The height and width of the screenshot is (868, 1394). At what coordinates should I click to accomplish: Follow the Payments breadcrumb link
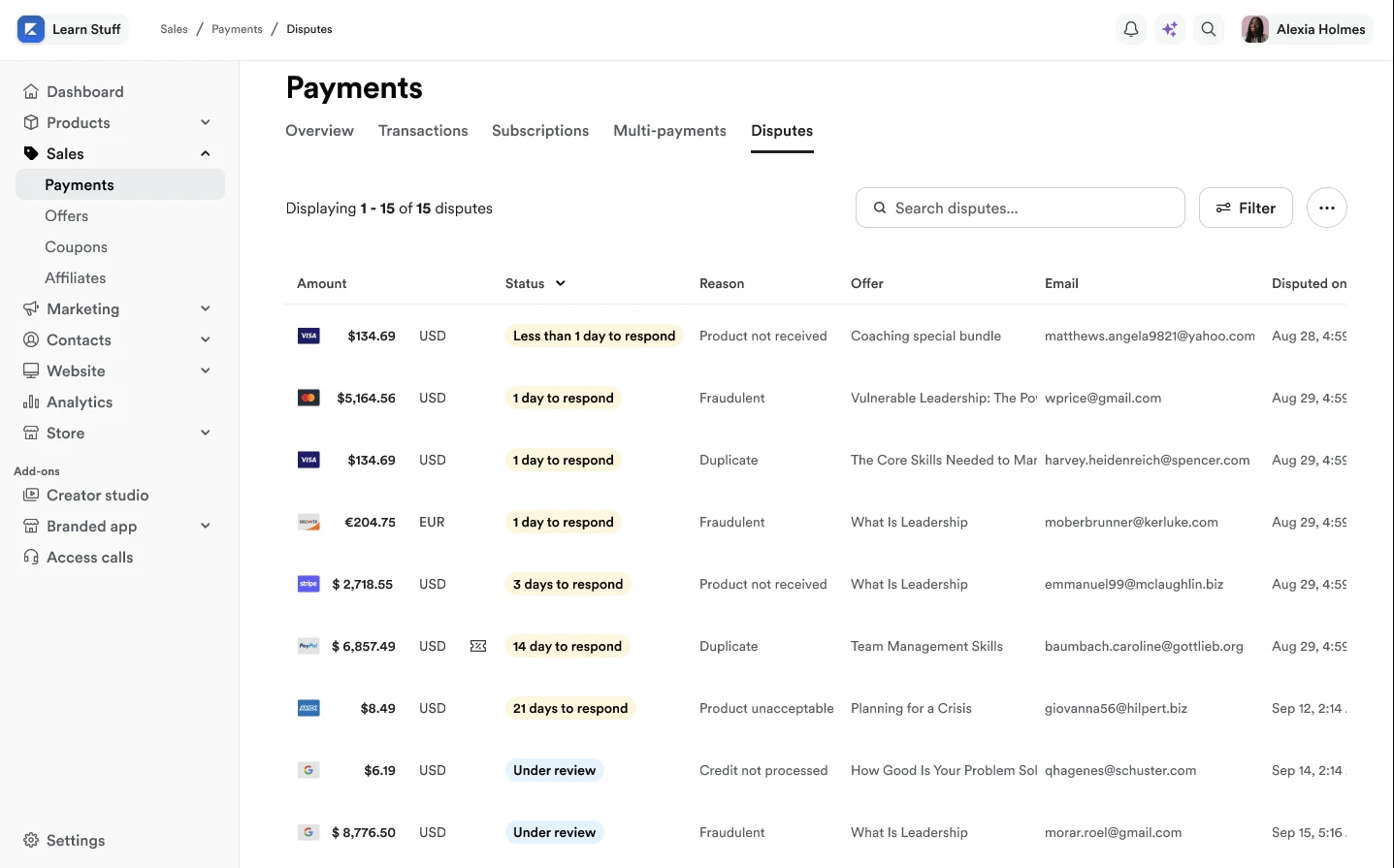(x=236, y=29)
